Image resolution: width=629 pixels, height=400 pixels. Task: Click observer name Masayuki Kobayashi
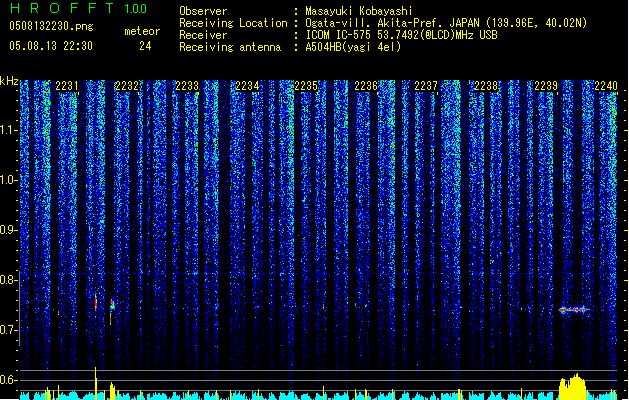359,11
